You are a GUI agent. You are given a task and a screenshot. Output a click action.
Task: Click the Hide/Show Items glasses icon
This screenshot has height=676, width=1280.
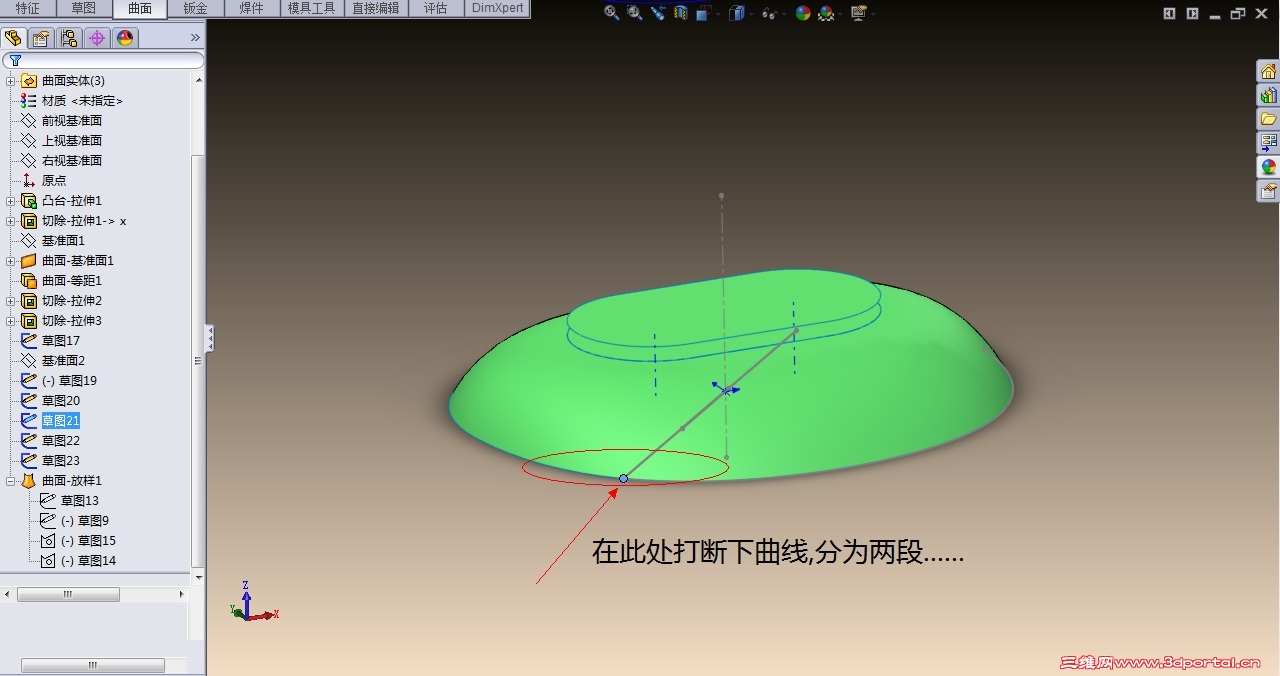point(768,13)
